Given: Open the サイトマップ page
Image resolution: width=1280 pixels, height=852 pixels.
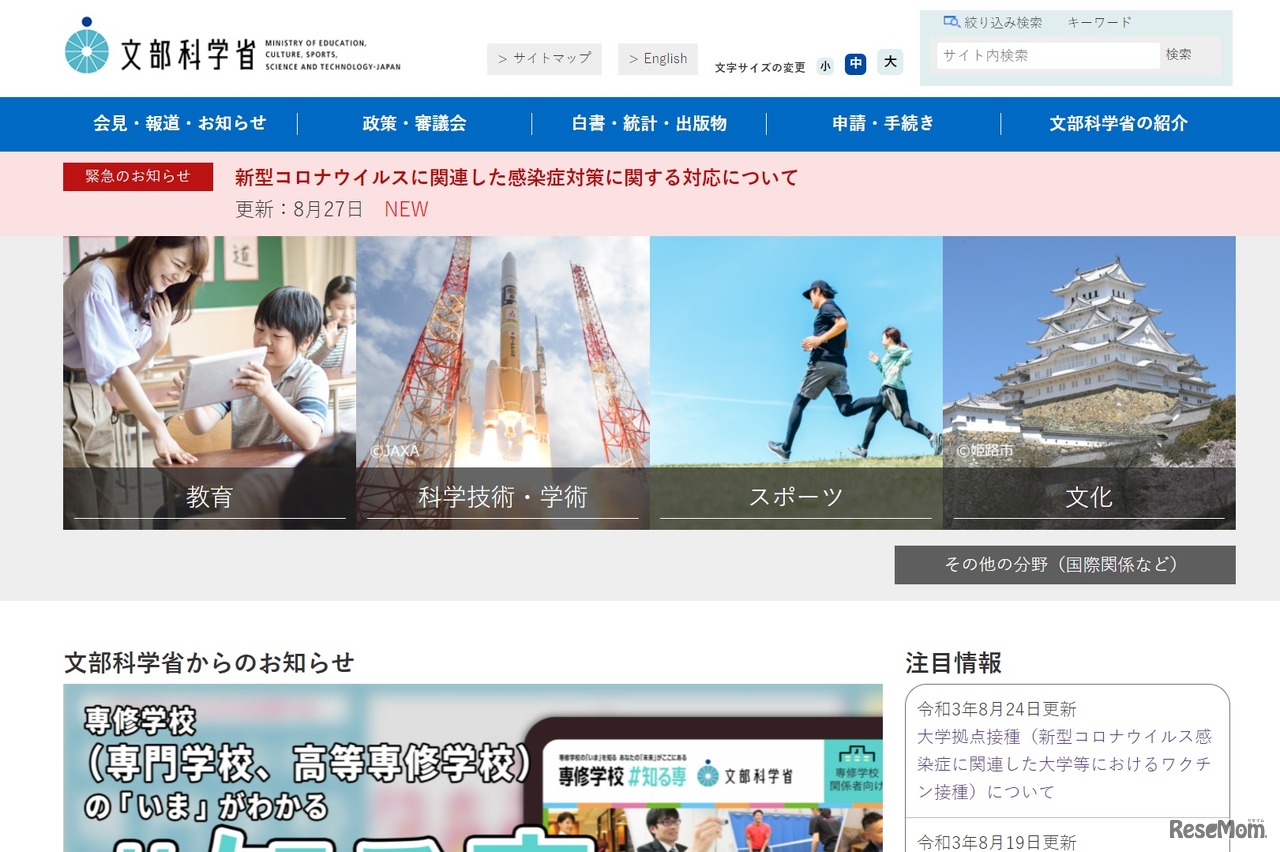Looking at the screenshot, I should click(544, 58).
